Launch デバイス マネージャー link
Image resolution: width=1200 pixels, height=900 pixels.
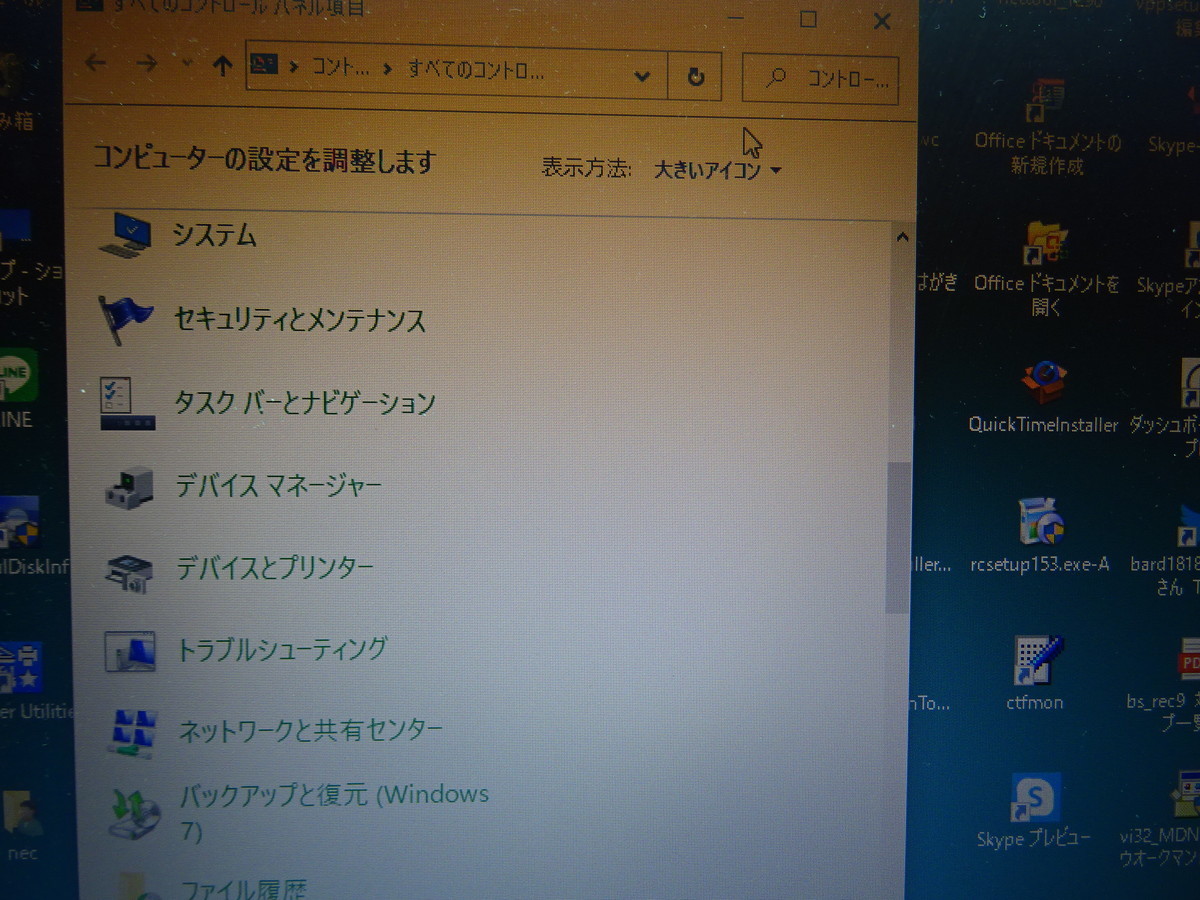point(279,487)
